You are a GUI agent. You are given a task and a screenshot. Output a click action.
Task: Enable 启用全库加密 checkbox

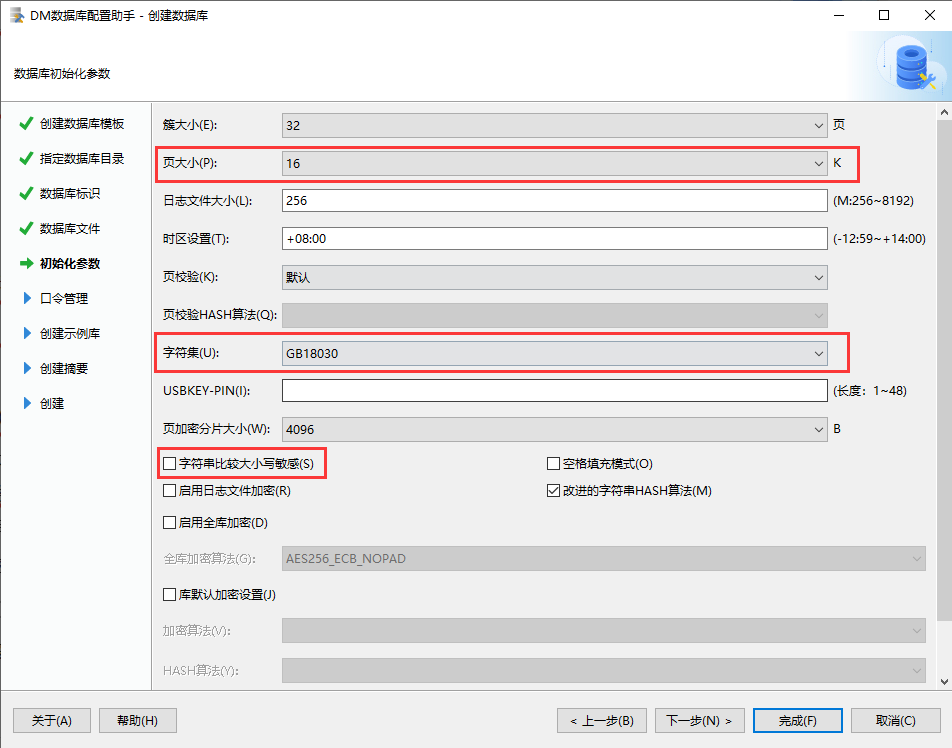pos(169,523)
